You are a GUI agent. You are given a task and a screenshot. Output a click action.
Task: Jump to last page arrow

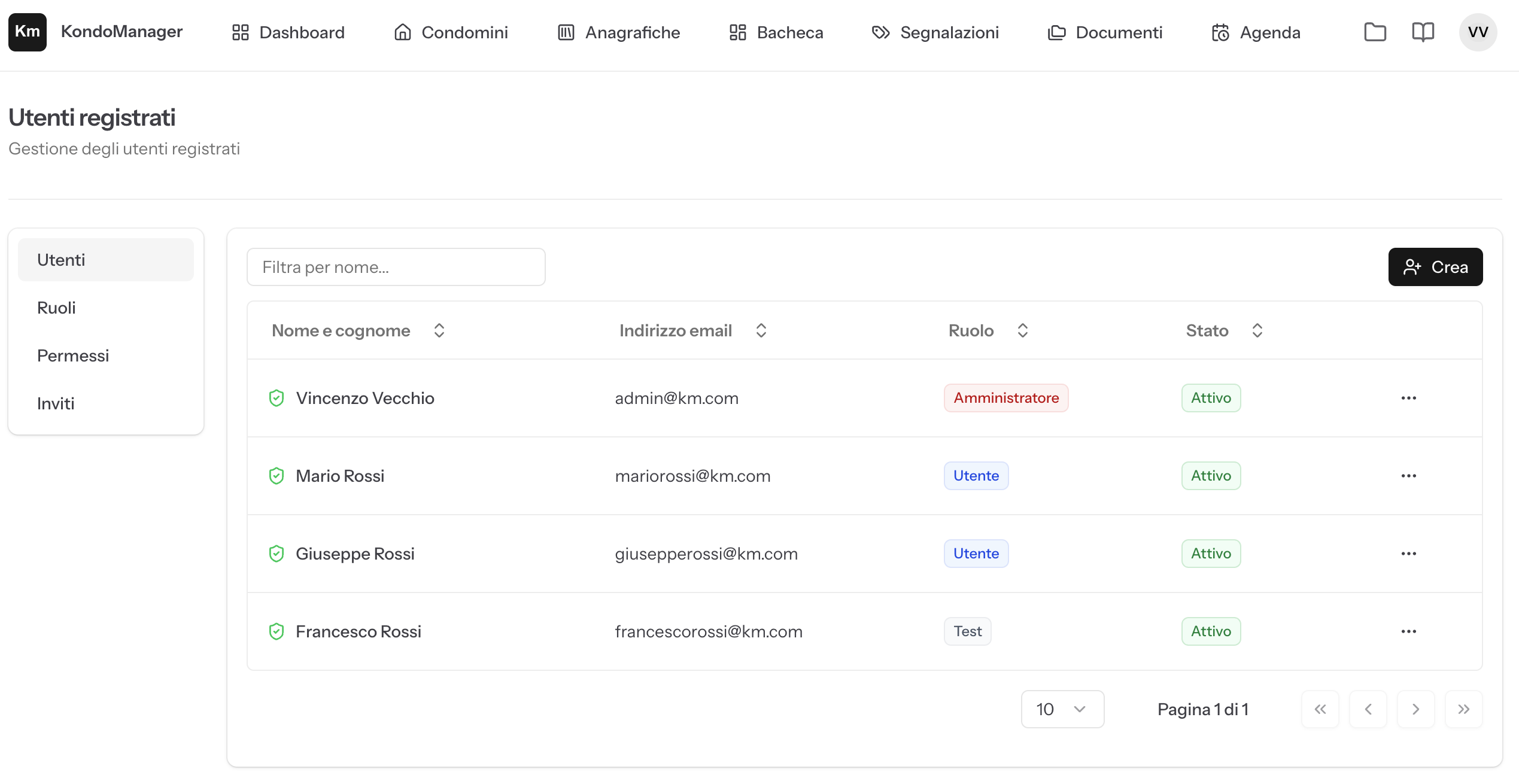(1463, 709)
